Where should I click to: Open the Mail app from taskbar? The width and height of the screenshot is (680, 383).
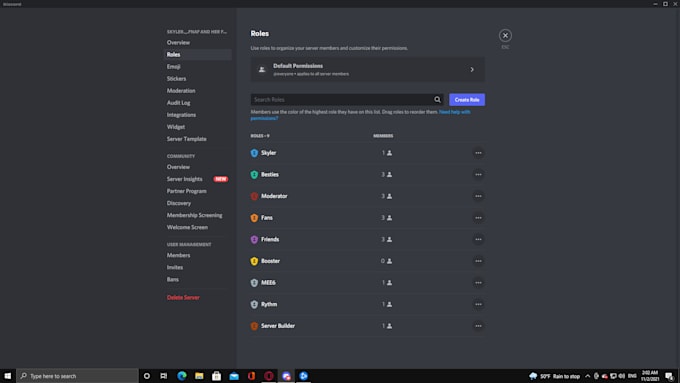pos(234,376)
